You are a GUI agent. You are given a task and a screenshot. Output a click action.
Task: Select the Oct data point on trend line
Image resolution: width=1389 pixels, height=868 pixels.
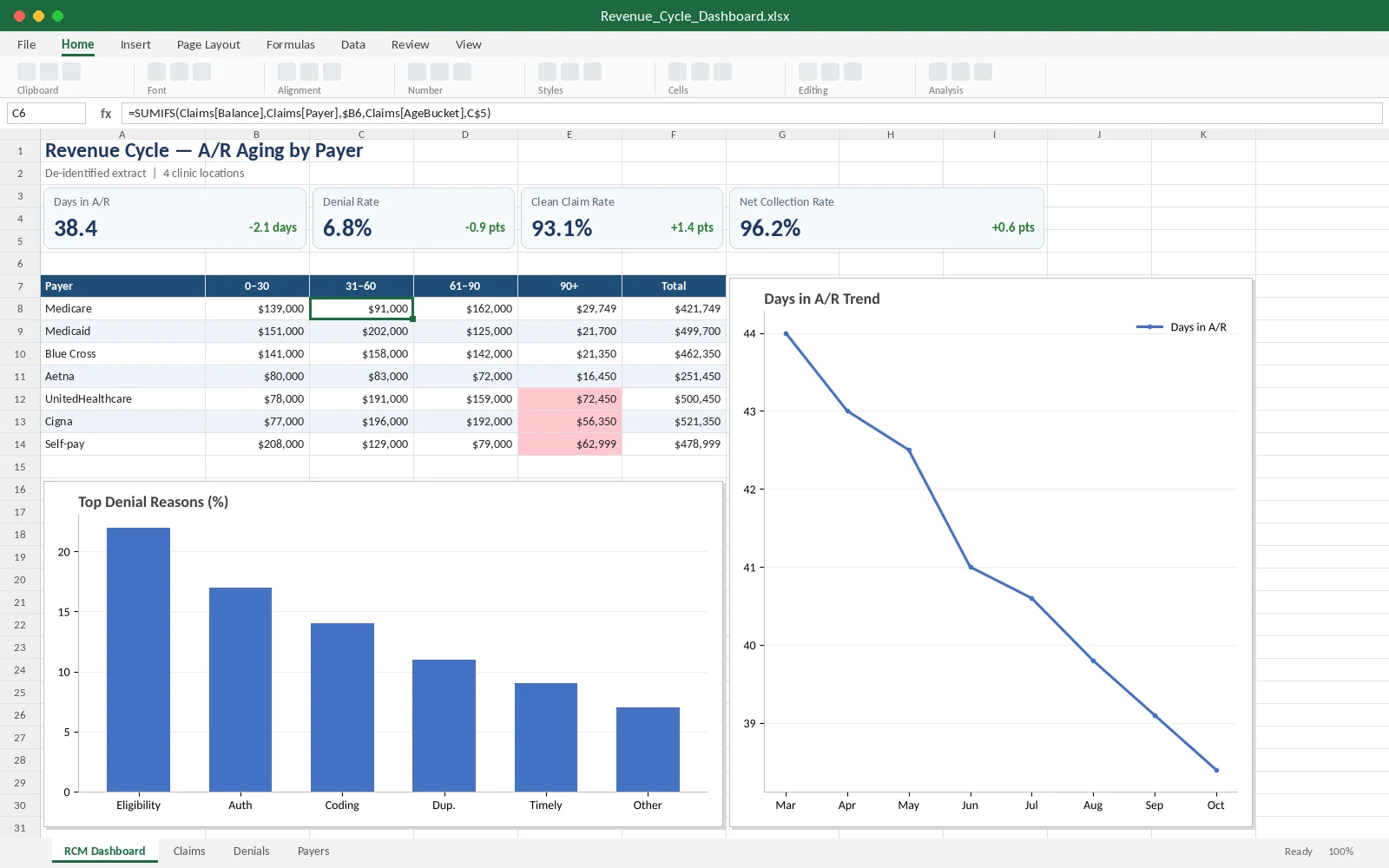click(x=1216, y=770)
